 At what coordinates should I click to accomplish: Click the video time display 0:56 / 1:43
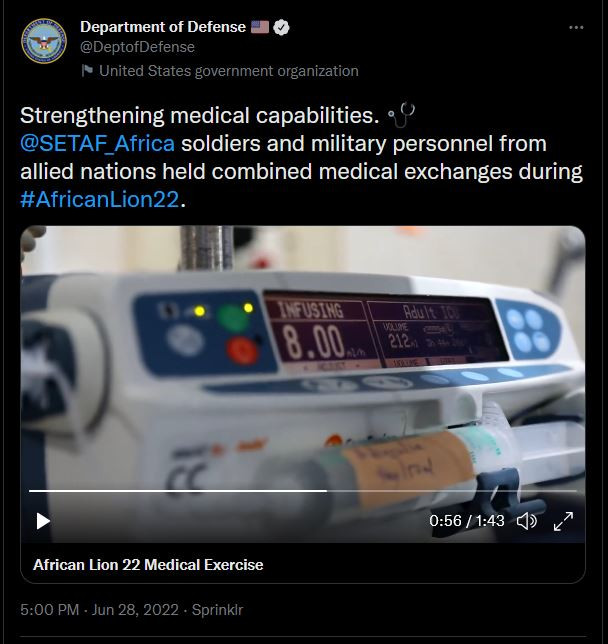(x=466, y=521)
